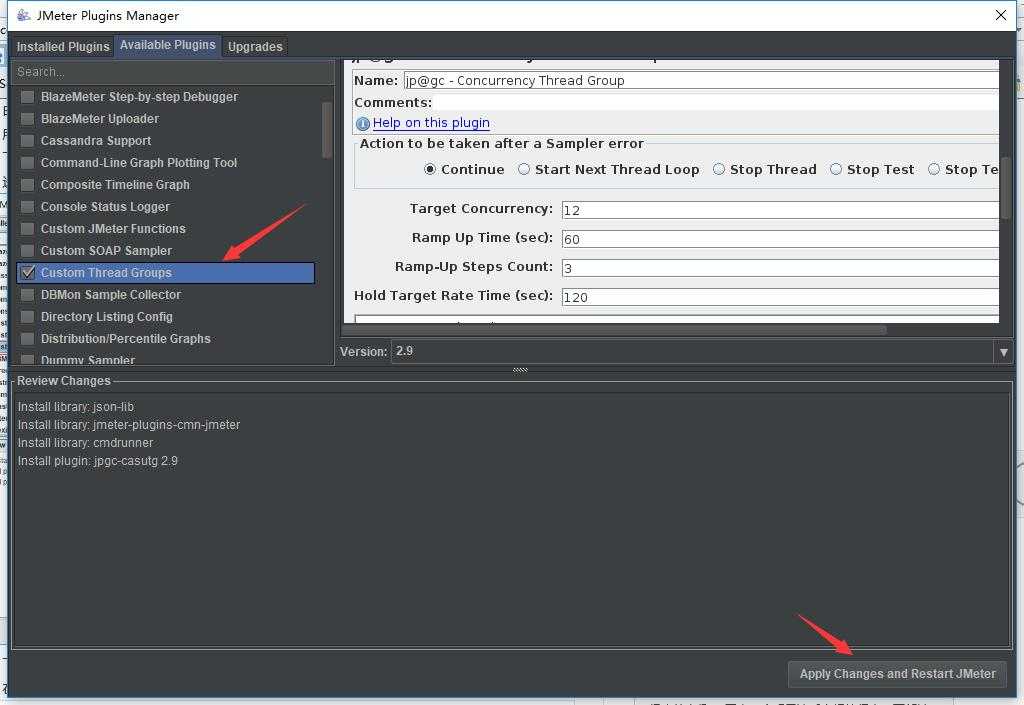Click the preview pane horizontal scrollbar
The height and width of the screenshot is (705, 1024).
pos(615,330)
